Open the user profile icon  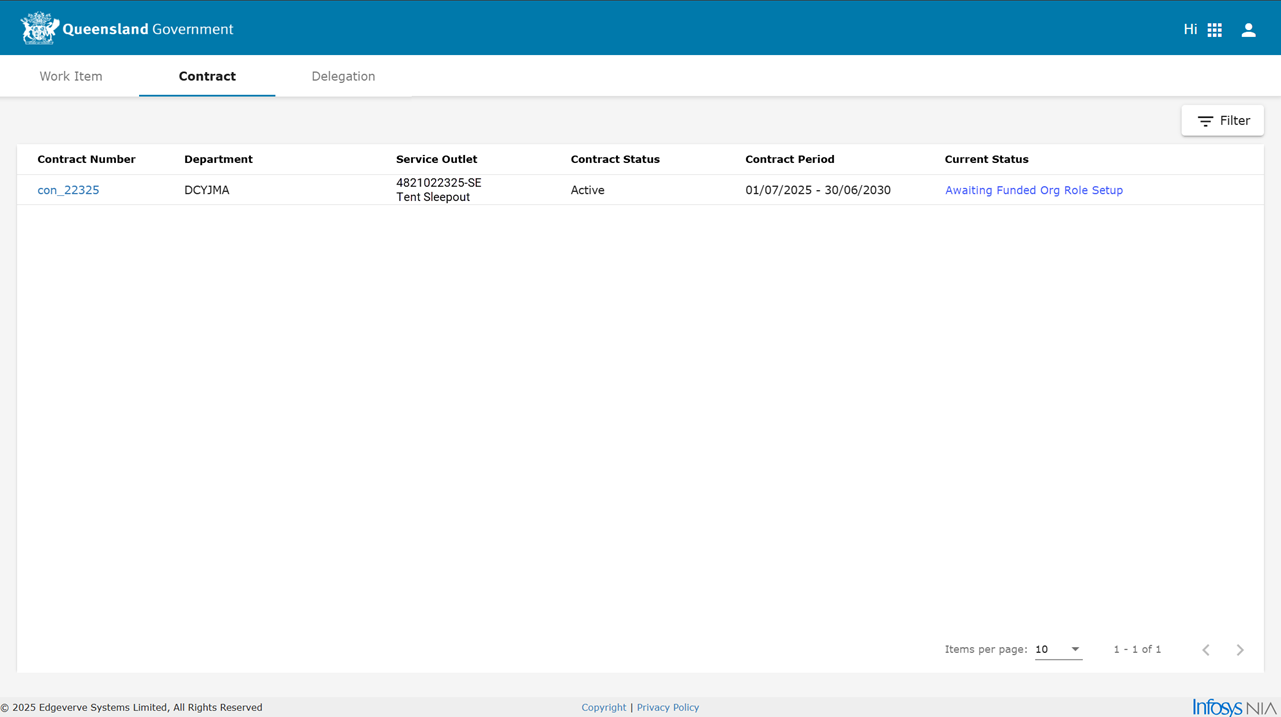click(x=1248, y=30)
